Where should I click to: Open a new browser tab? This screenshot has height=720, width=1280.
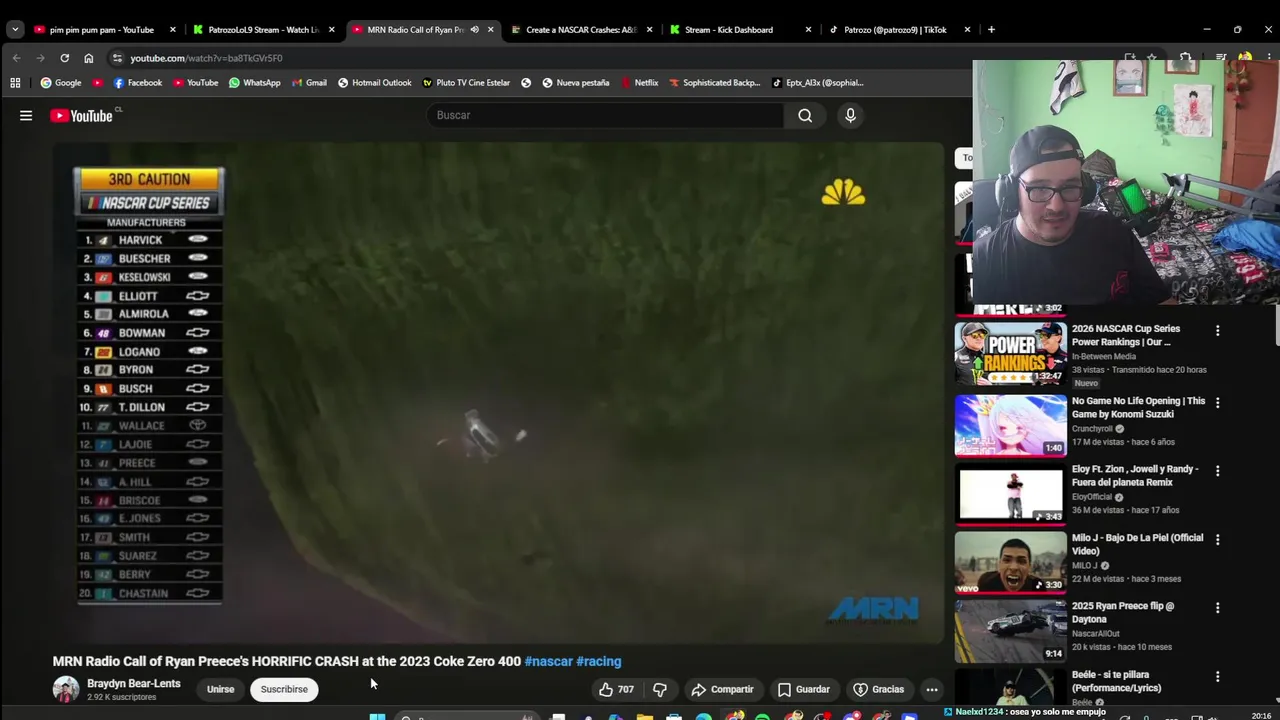(991, 30)
